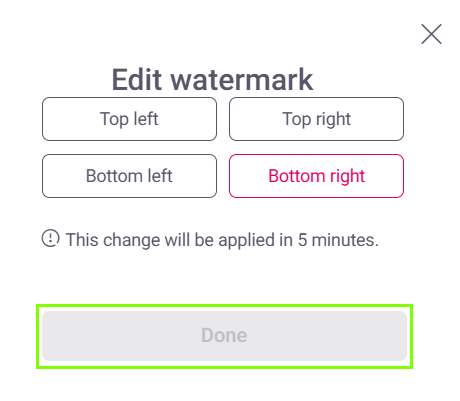Click the circled exclamation mark icon
Screen dimensions: 460x401
[x=51, y=238]
